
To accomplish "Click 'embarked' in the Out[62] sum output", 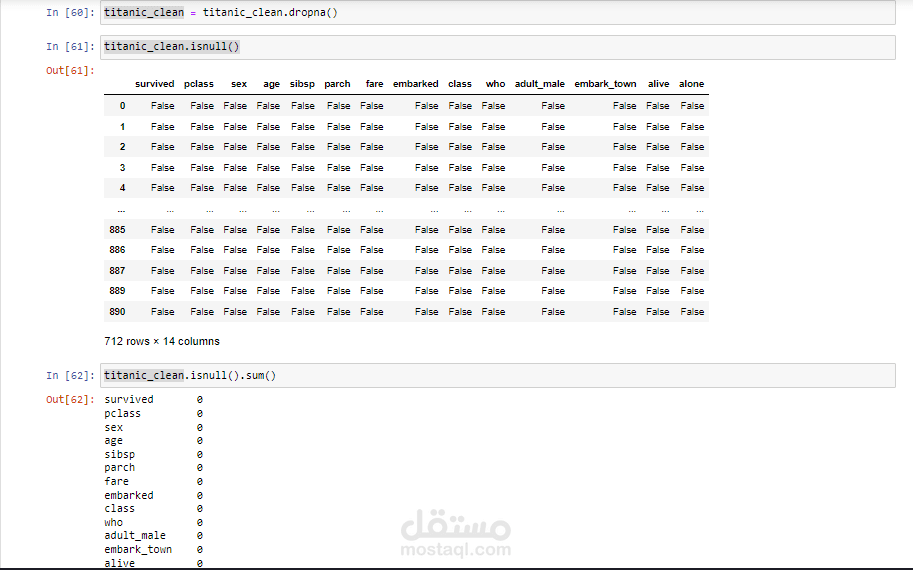I will (x=129, y=495).
